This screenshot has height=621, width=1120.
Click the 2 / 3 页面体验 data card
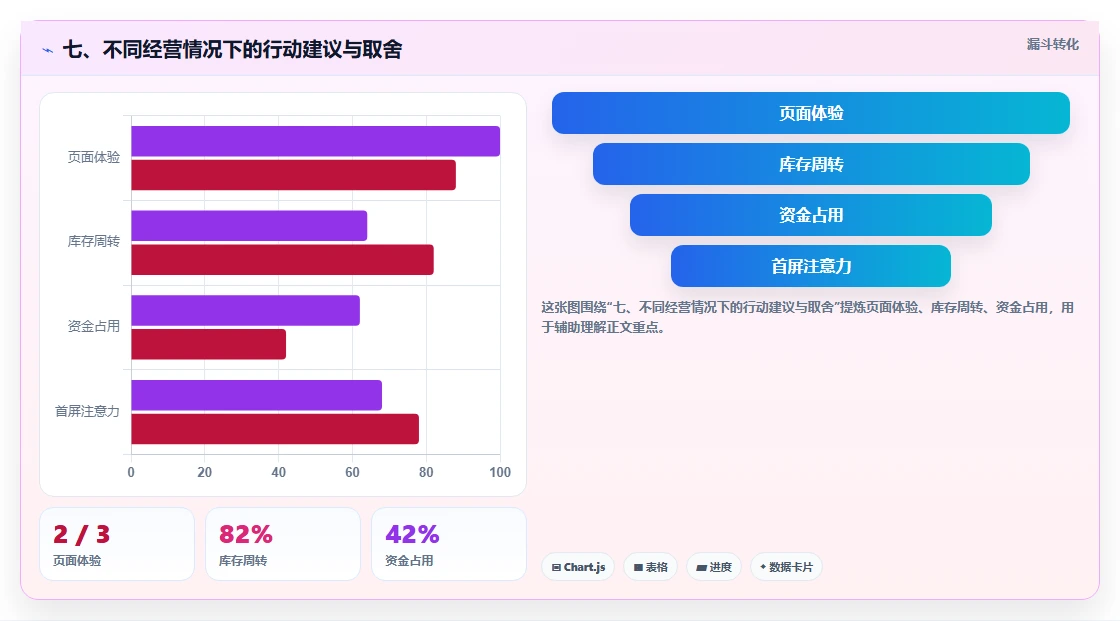pos(117,544)
